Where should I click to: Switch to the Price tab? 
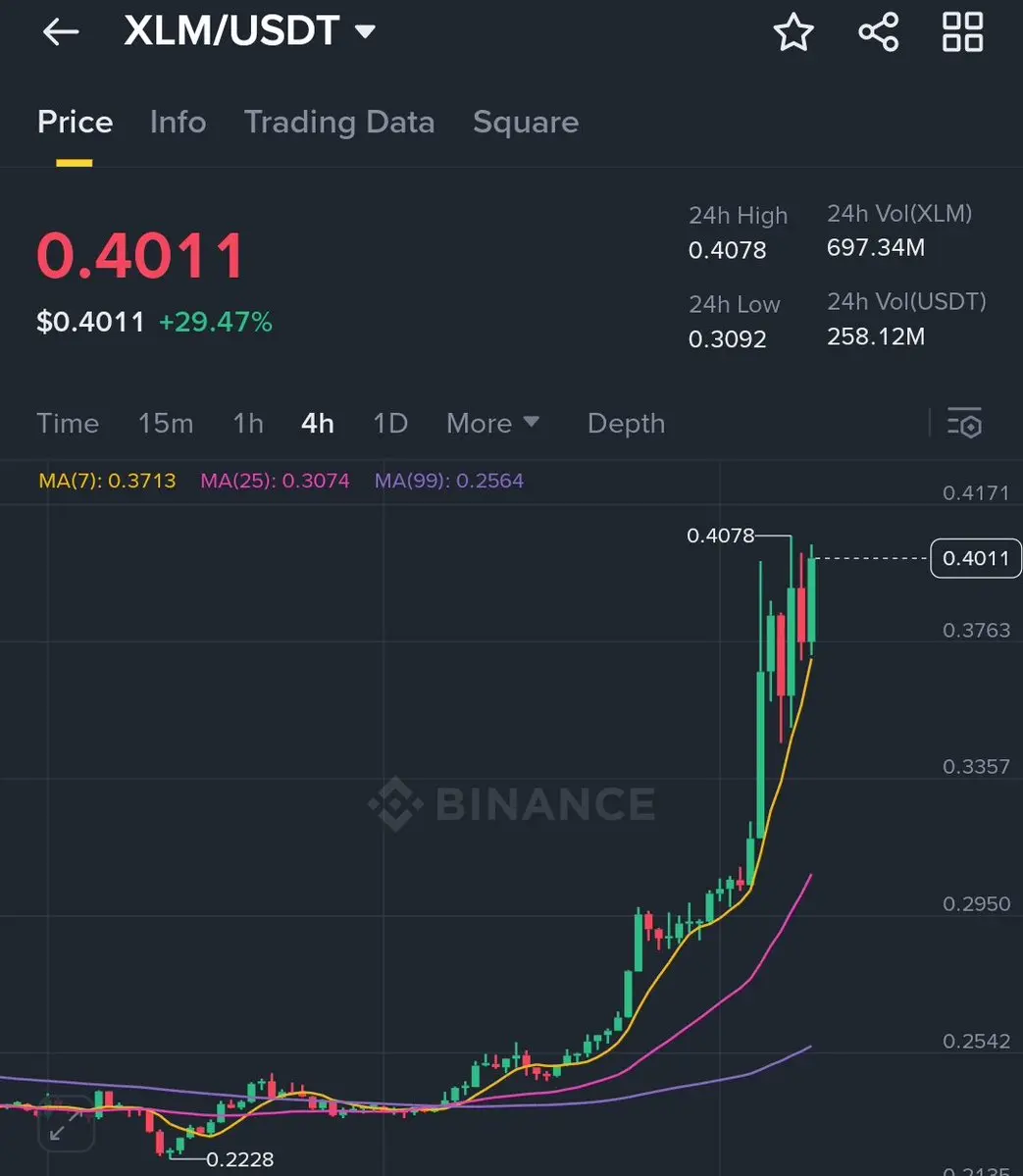click(x=75, y=123)
